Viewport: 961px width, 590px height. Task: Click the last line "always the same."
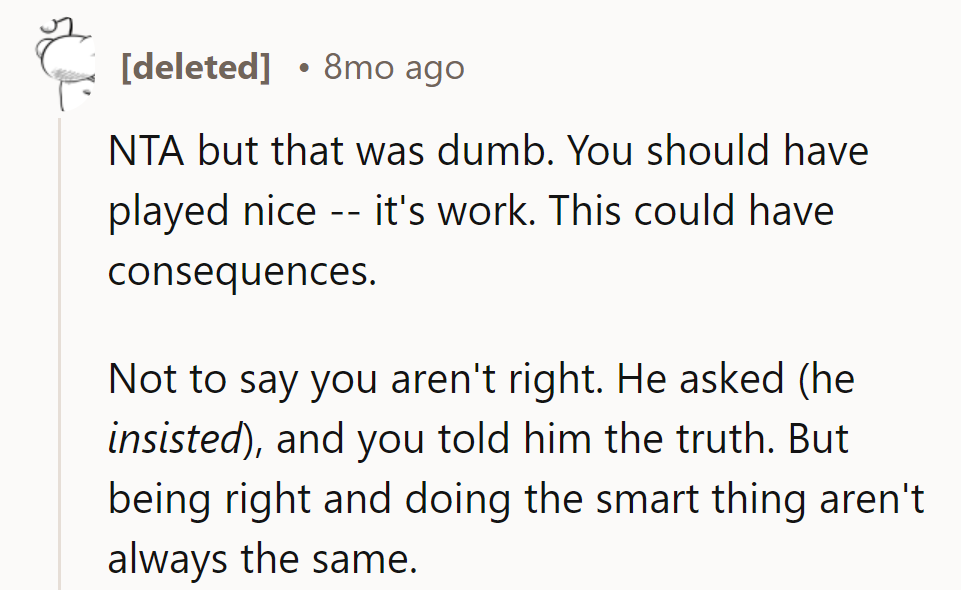coord(261,560)
